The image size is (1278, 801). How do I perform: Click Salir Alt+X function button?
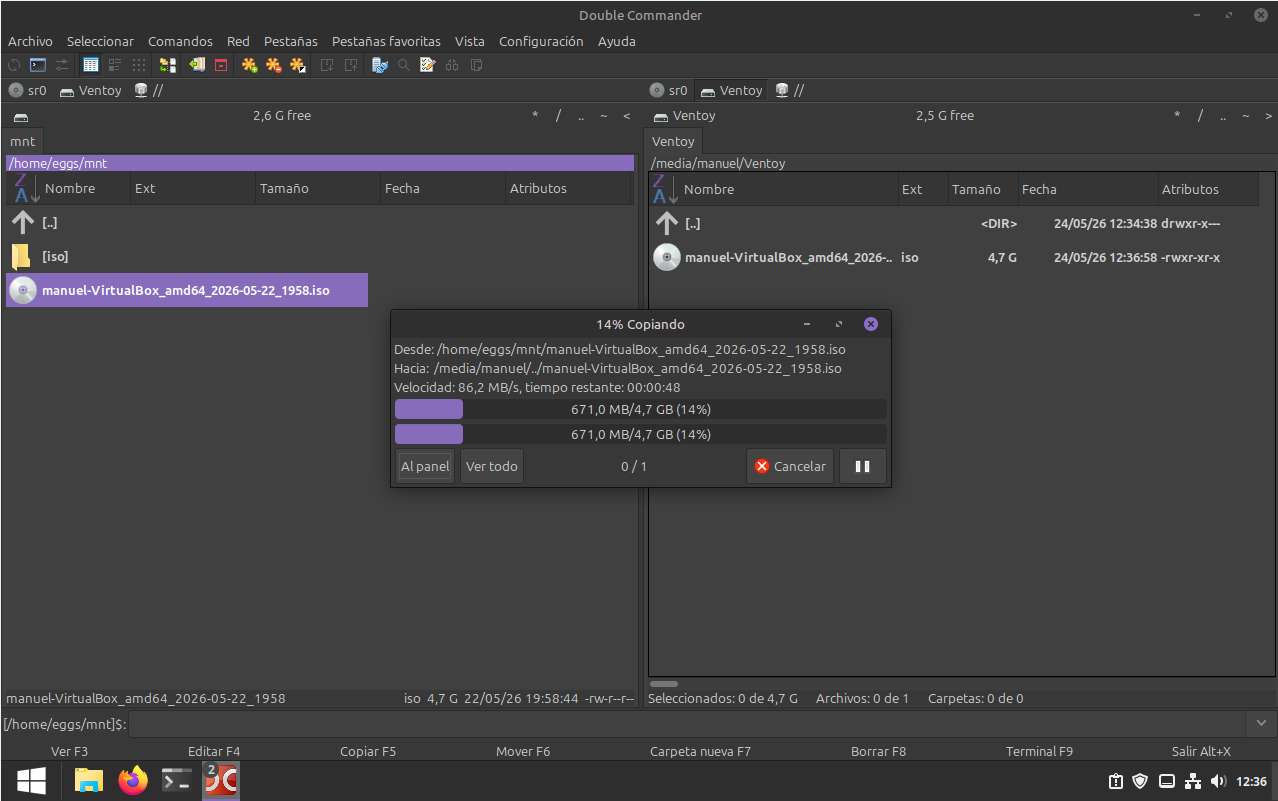coord(1201,751)
